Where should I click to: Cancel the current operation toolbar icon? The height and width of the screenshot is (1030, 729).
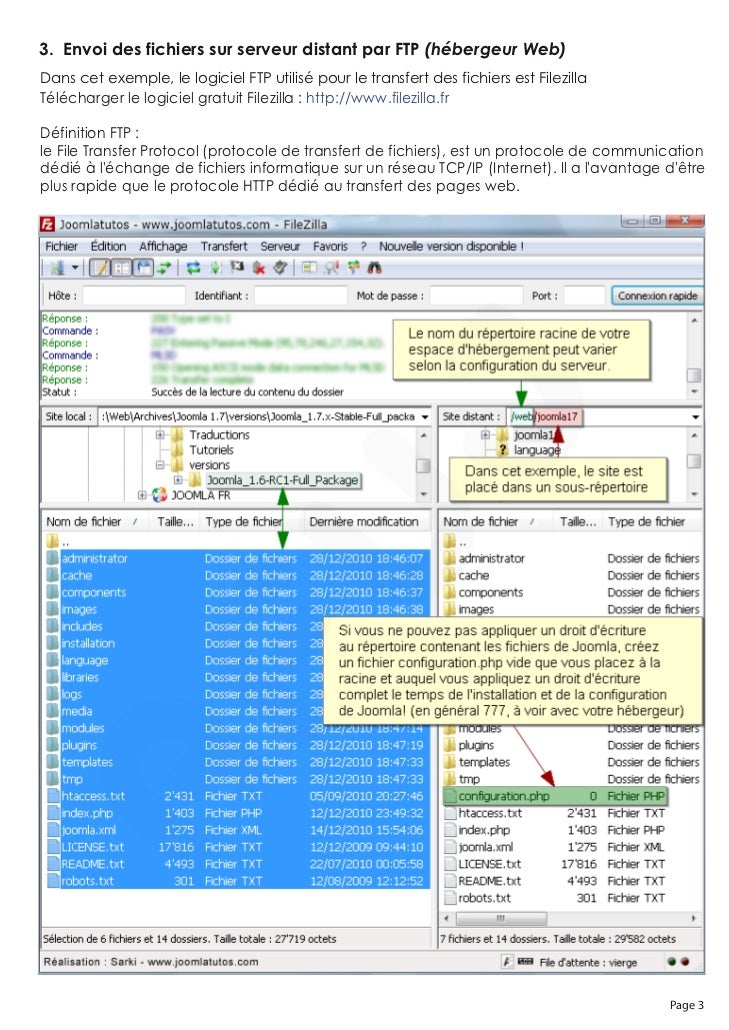(x=237, y=267)
